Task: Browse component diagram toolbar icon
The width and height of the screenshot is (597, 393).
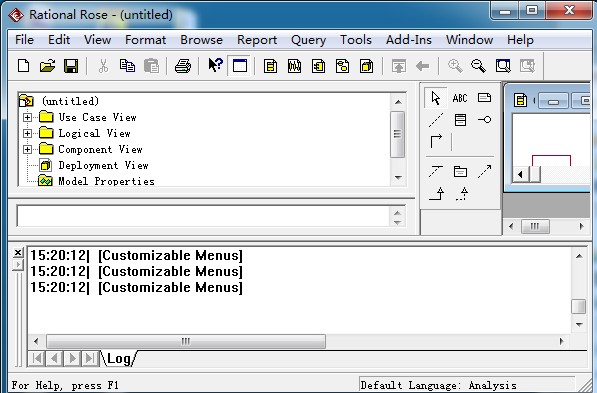Action: tap(318, 66)
